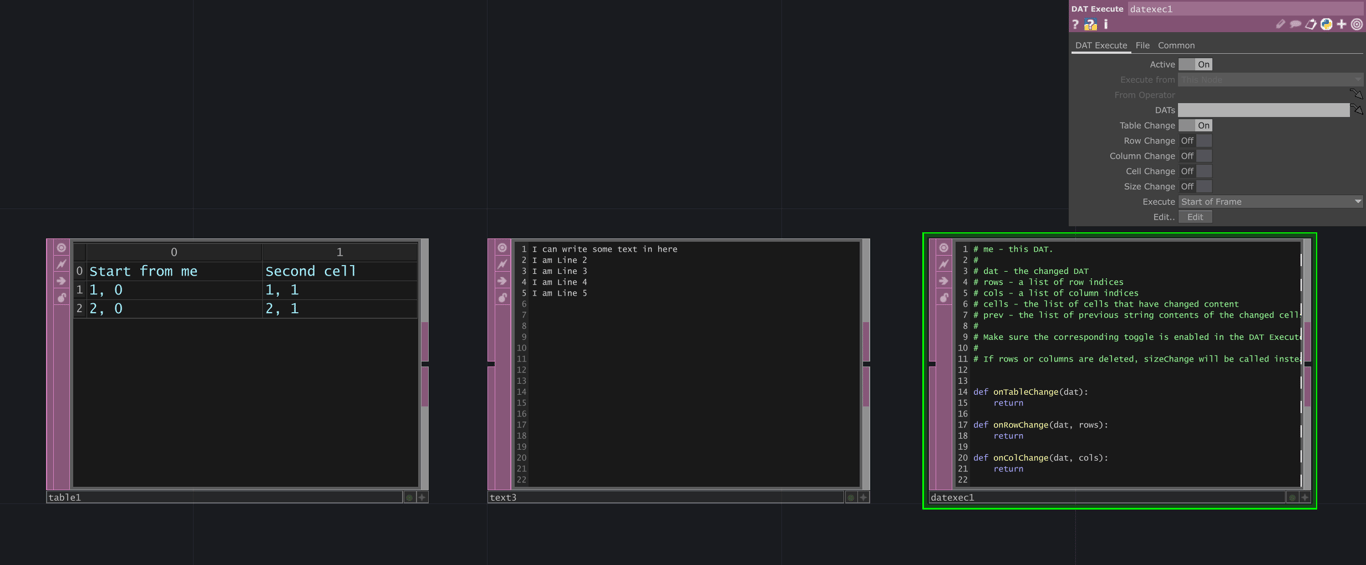Open Python help icon in parameter header
The width and height of the screenshot is (1366, 565).
point(1091,24)
